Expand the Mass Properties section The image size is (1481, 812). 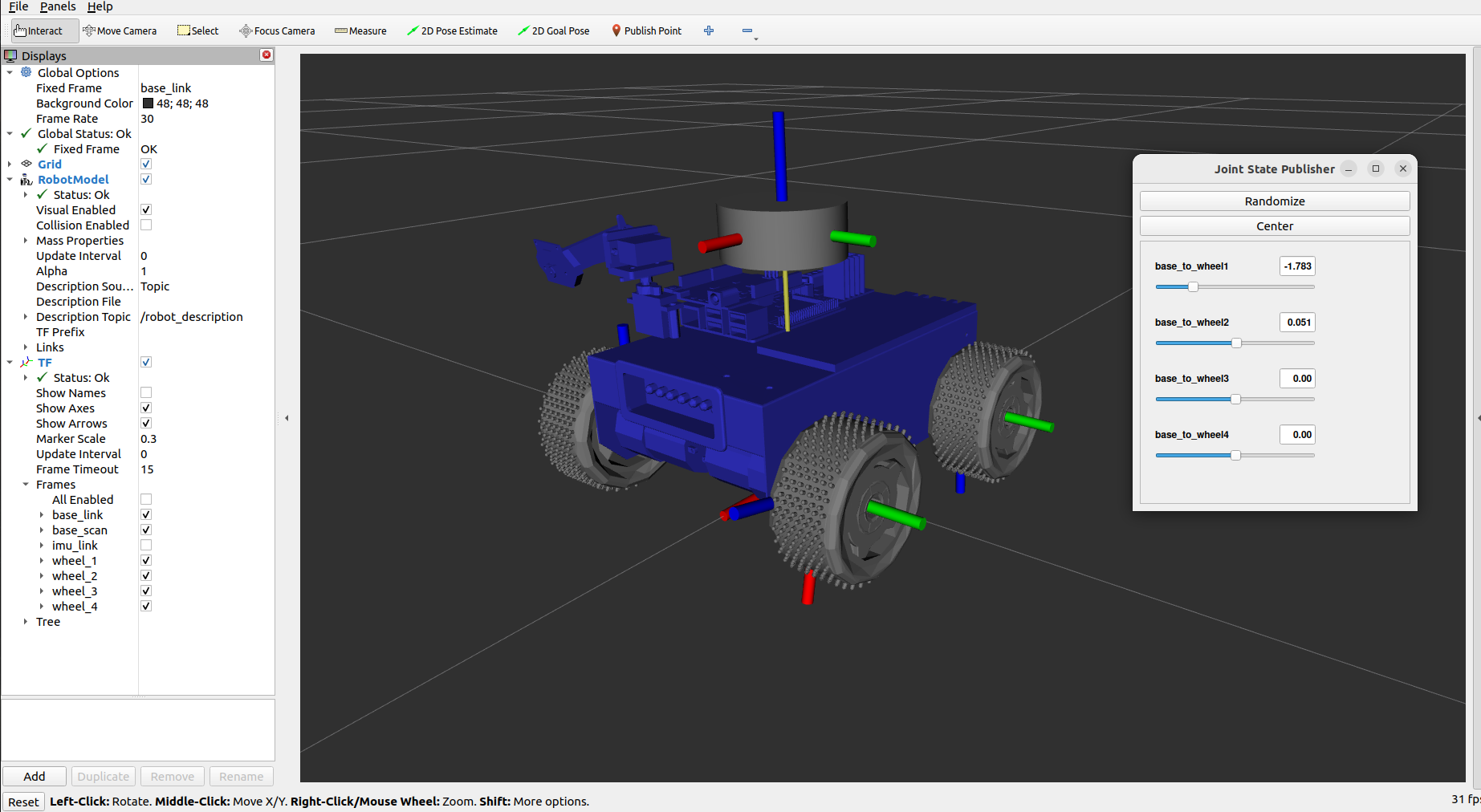coord(25,240)
